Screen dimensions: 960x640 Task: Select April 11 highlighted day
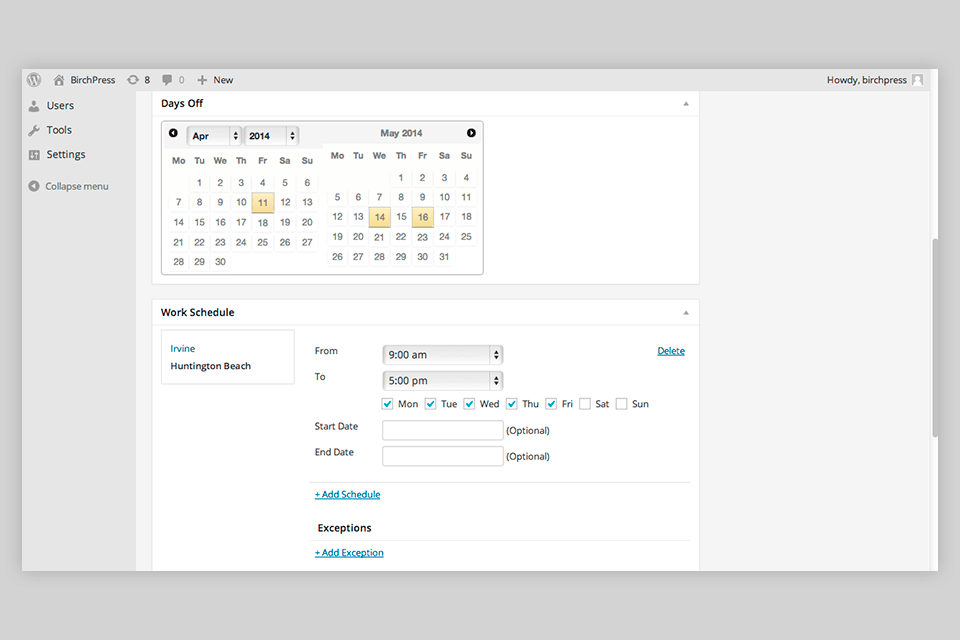coord(263,203)
